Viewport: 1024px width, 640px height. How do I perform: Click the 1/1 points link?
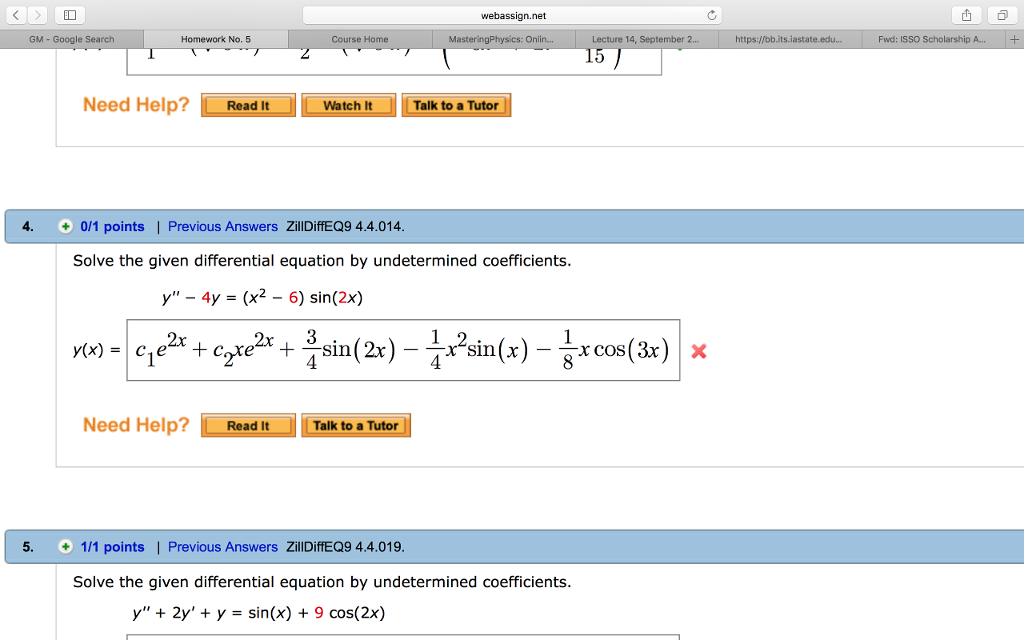coord(112,547)
